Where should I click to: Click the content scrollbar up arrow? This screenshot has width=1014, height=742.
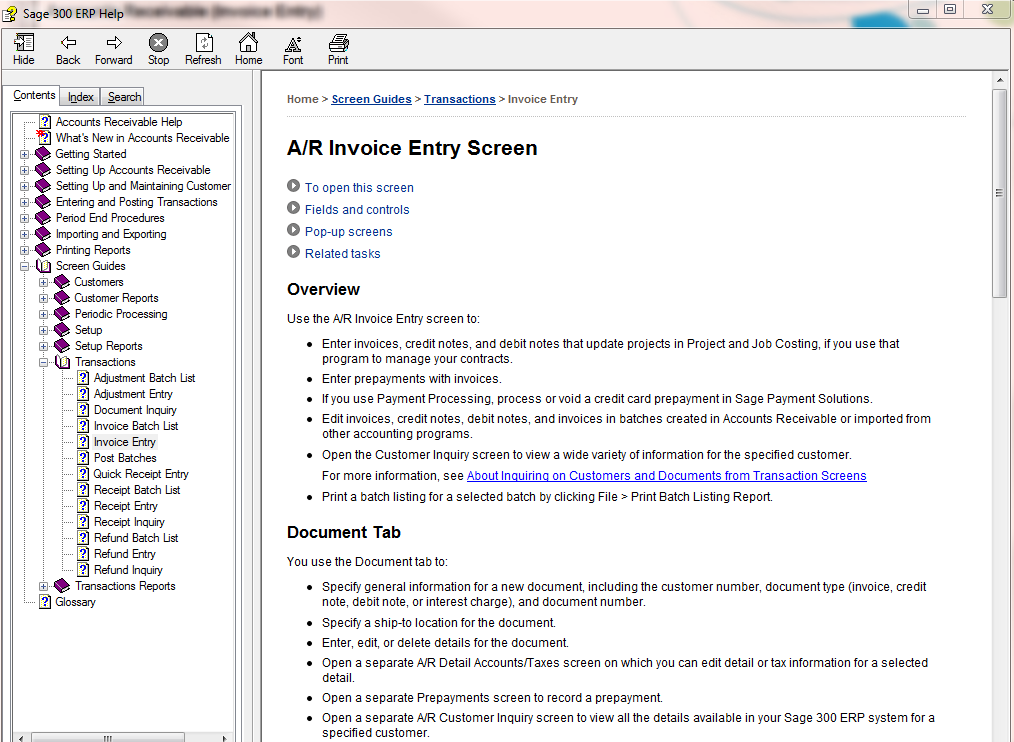(x=999, y=80)
